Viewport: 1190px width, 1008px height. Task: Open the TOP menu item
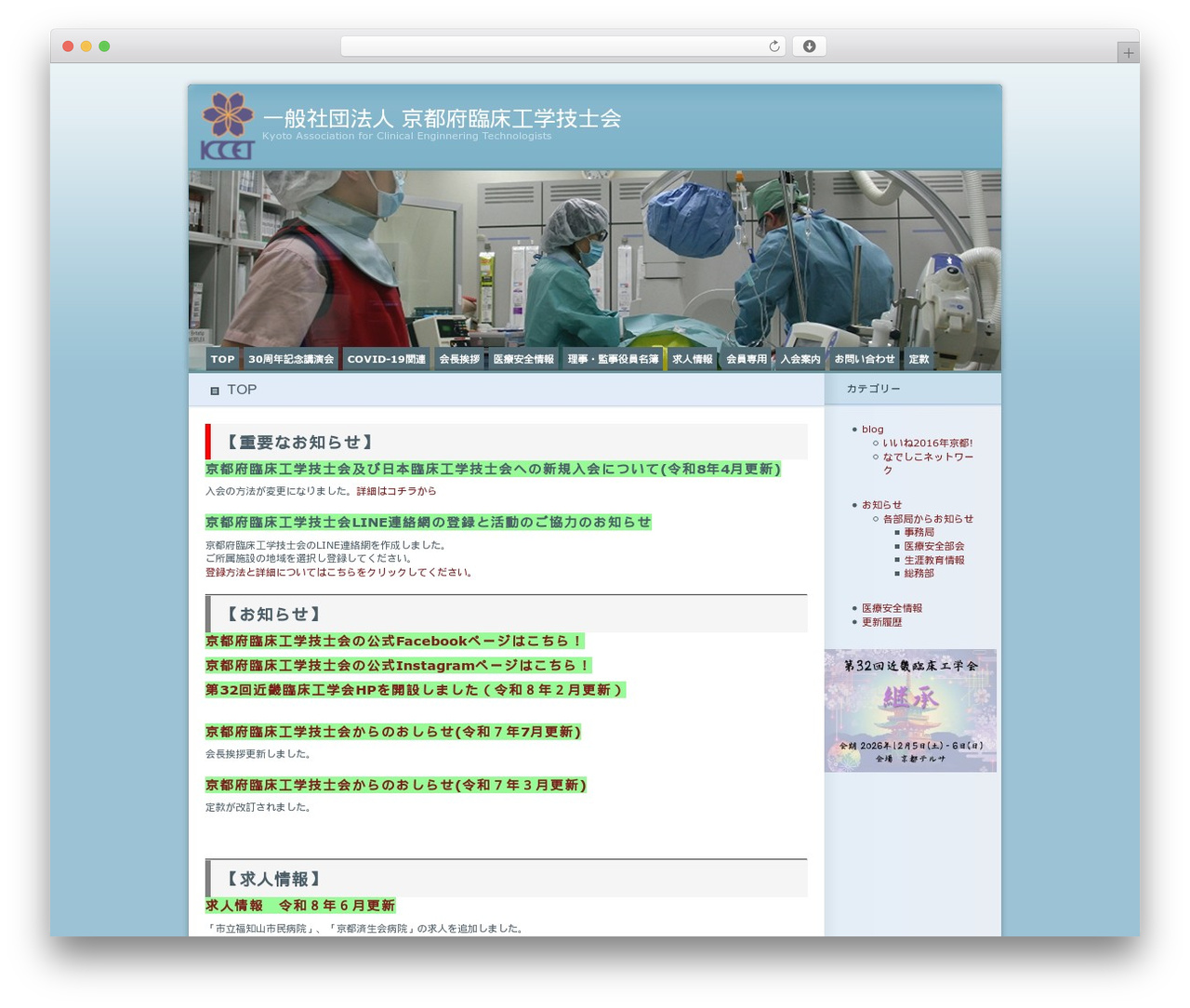click(223, 359)
